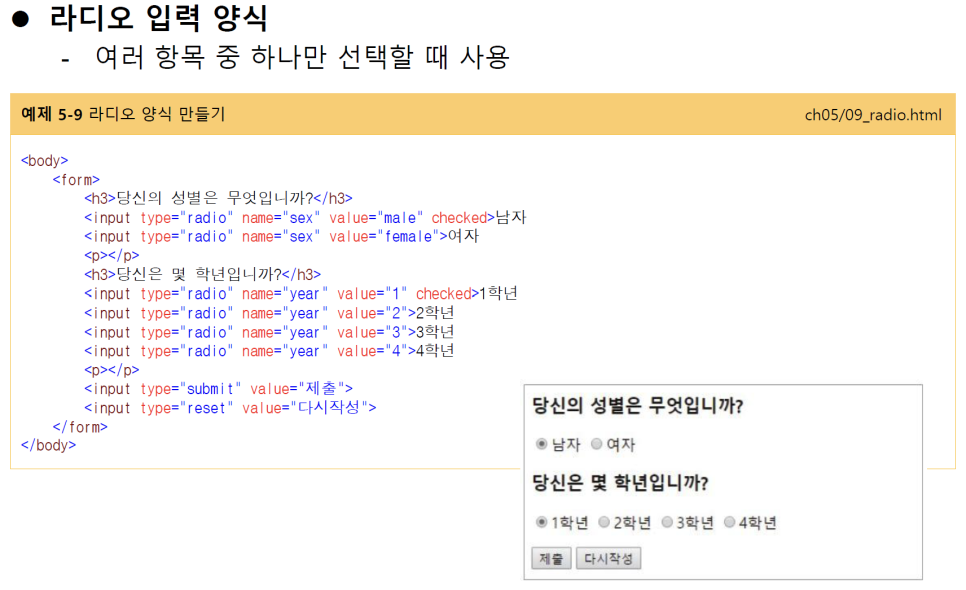
Task: Click the code line with value="3">3학년
Action: tap(269, 332)
